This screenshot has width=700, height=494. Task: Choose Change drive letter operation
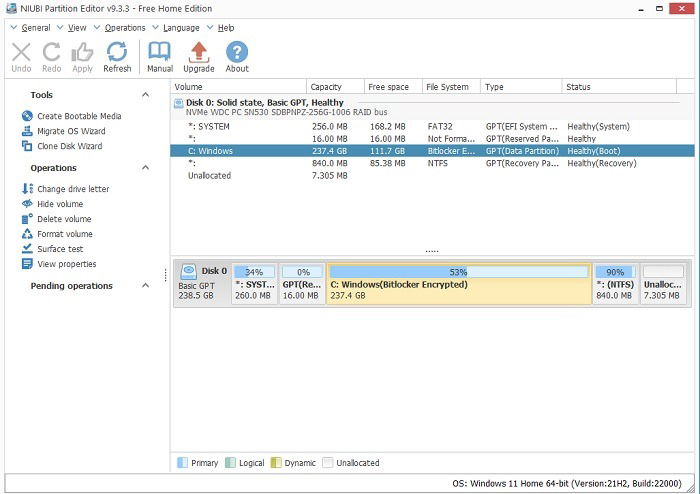click(73, 189)
